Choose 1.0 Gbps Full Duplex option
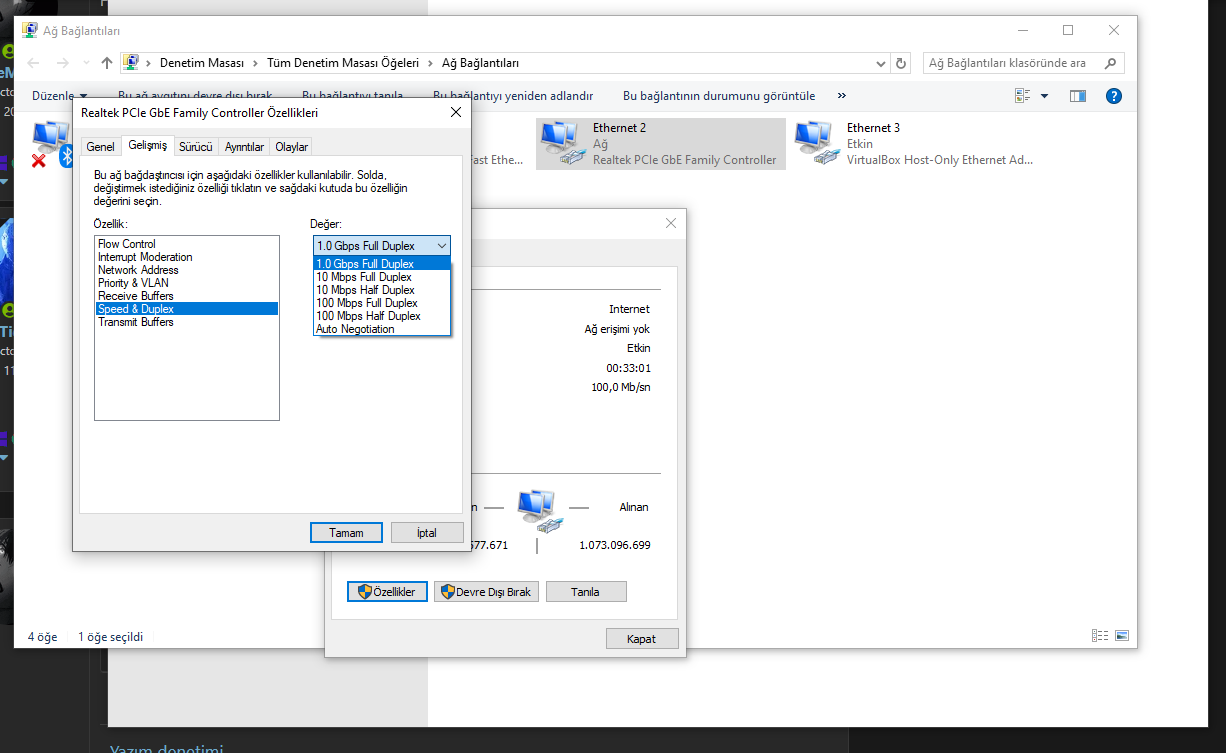This screenshot has width=1226, height=753. 382,264
